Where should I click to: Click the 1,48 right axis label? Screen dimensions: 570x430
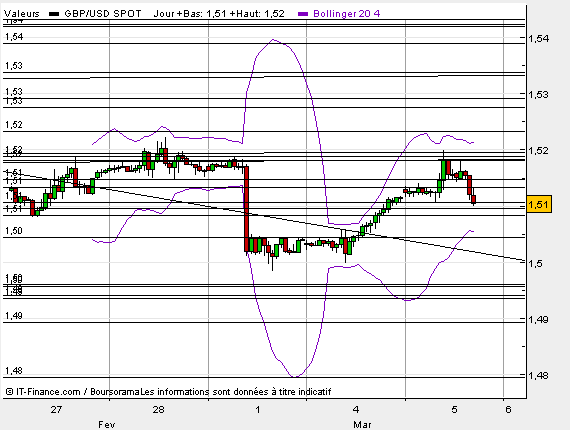click(x=538, y=375)
